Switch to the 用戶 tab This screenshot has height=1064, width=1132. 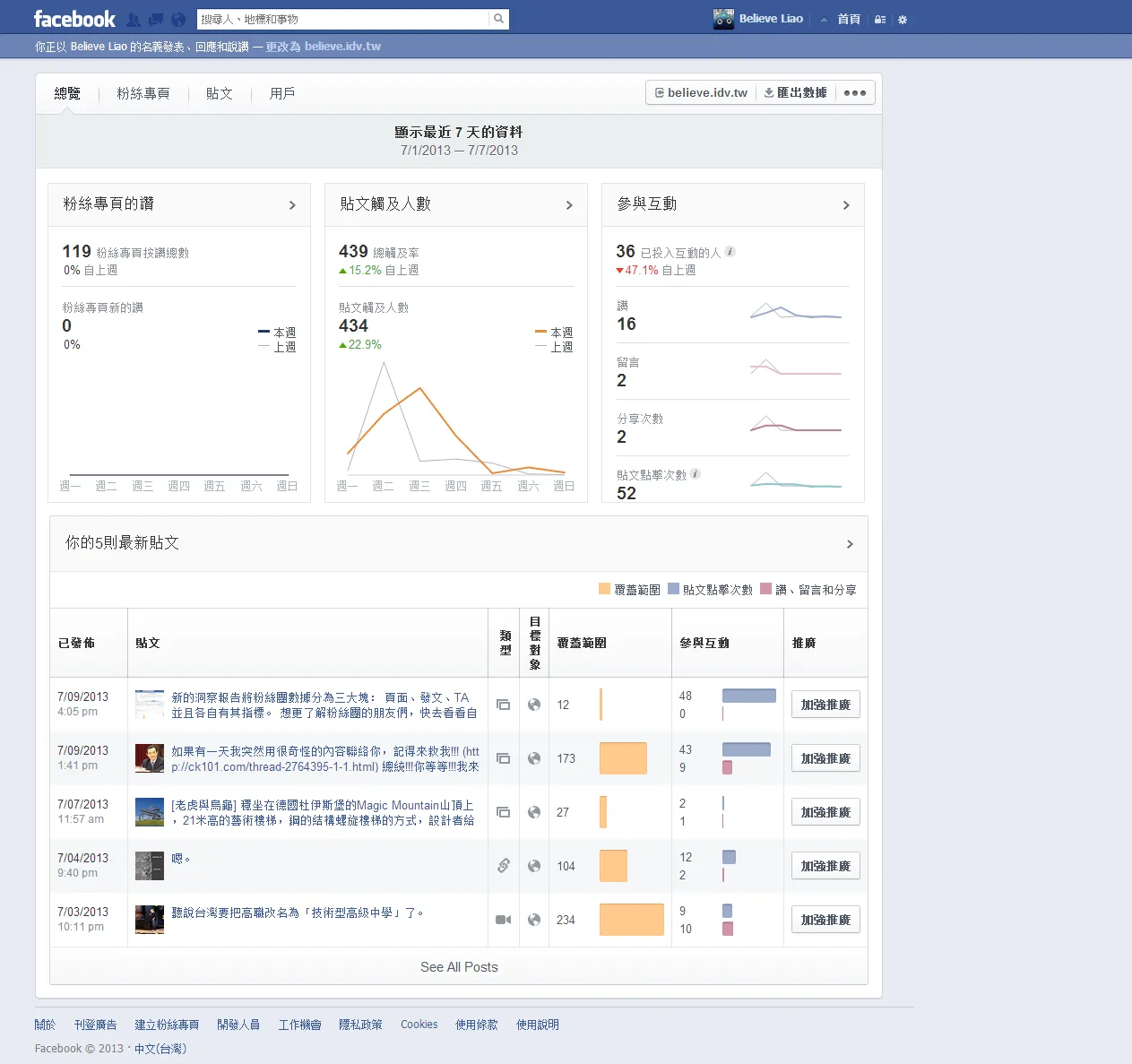pos(282,93)
